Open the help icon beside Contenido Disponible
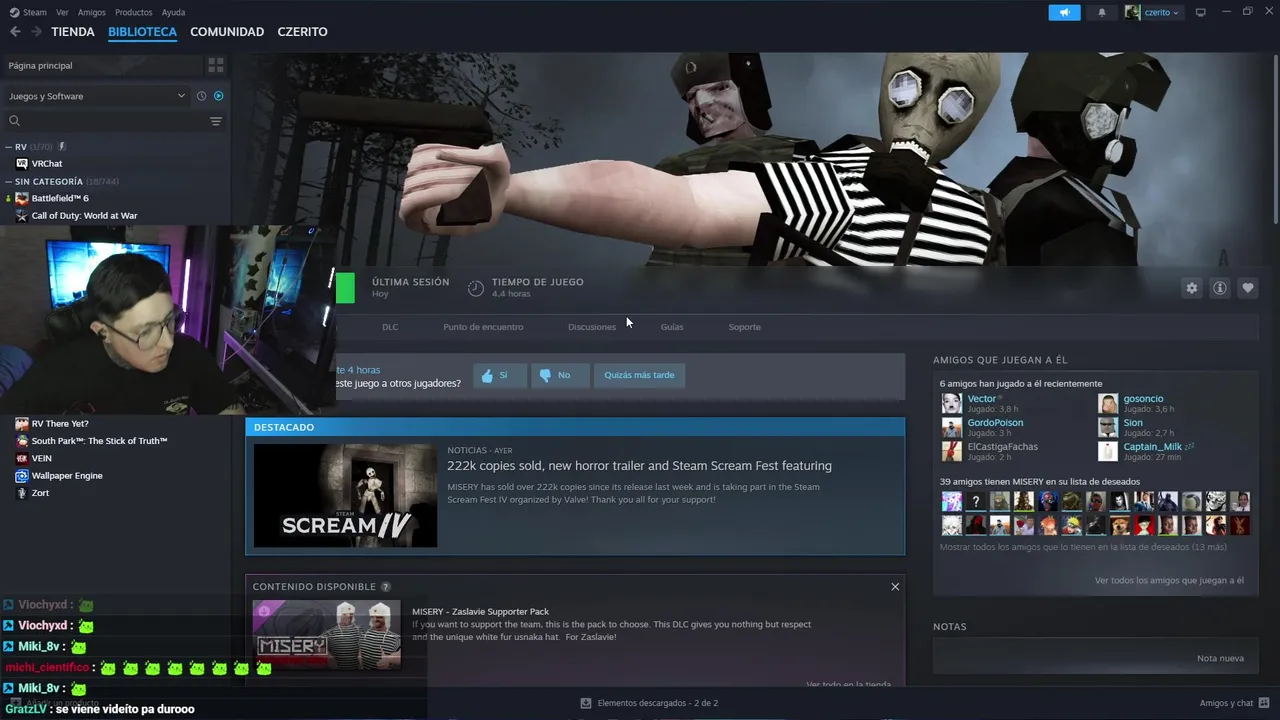Screen dimensions: 1280x720 coord(386,587)
